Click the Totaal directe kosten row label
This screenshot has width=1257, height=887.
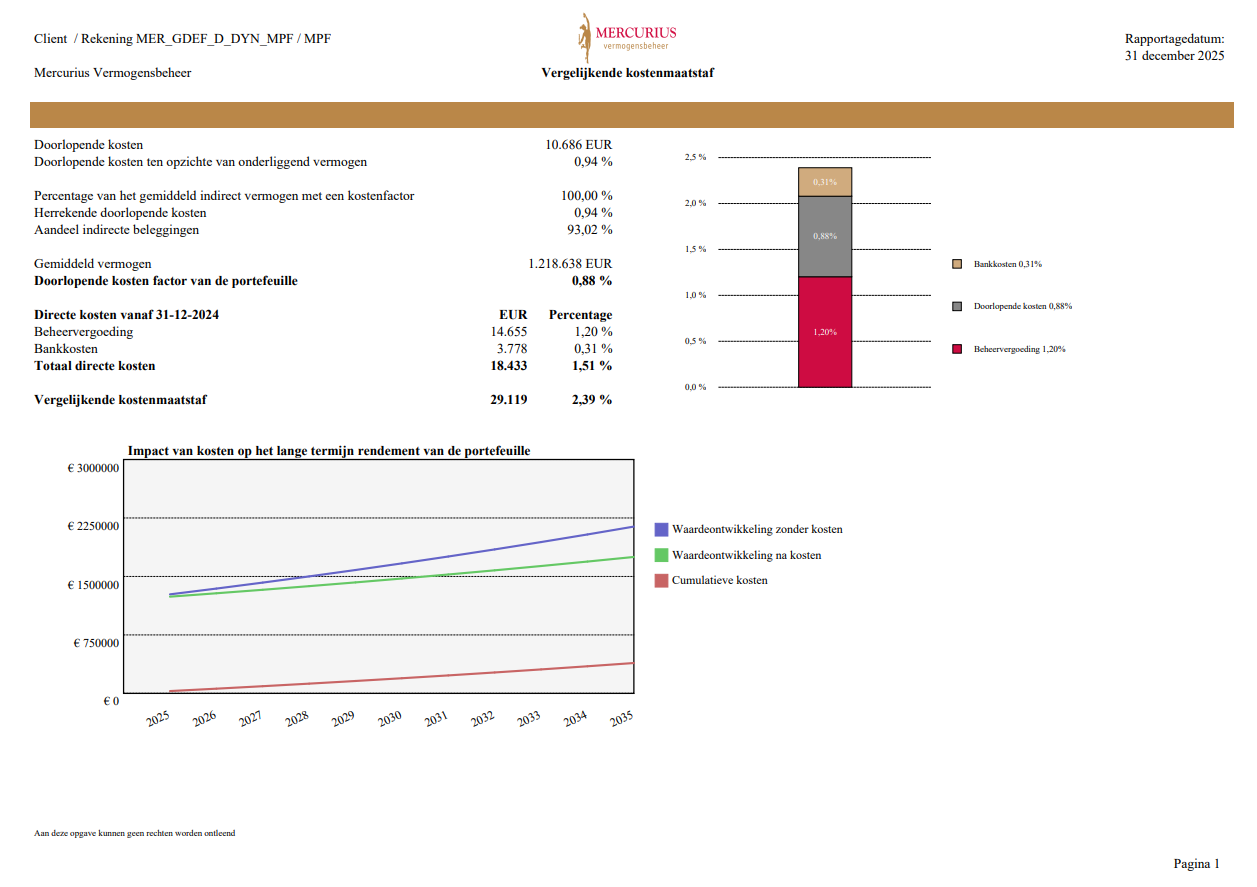click(95, 366)
